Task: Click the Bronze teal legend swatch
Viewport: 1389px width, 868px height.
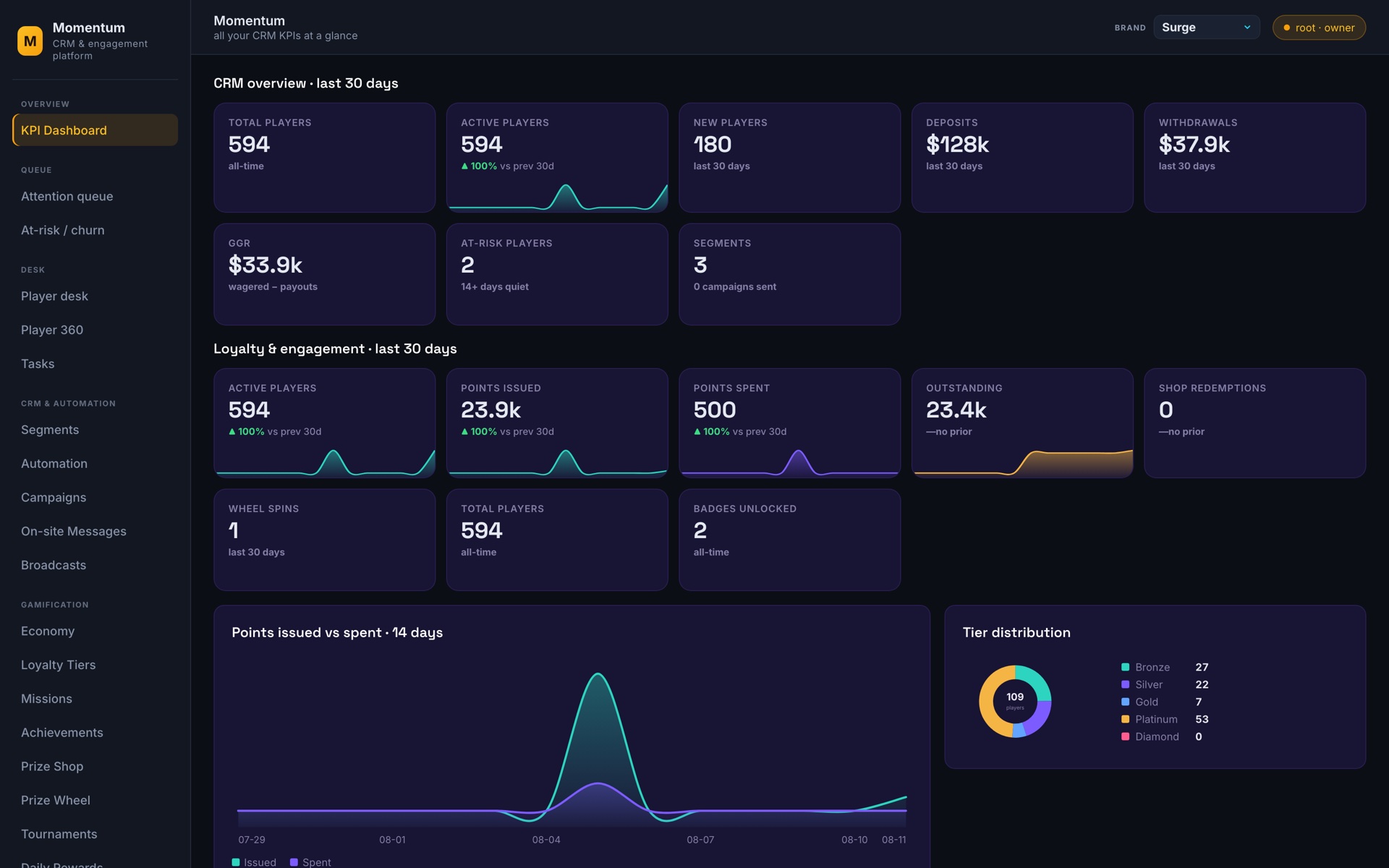Action: click(1125, 667)
